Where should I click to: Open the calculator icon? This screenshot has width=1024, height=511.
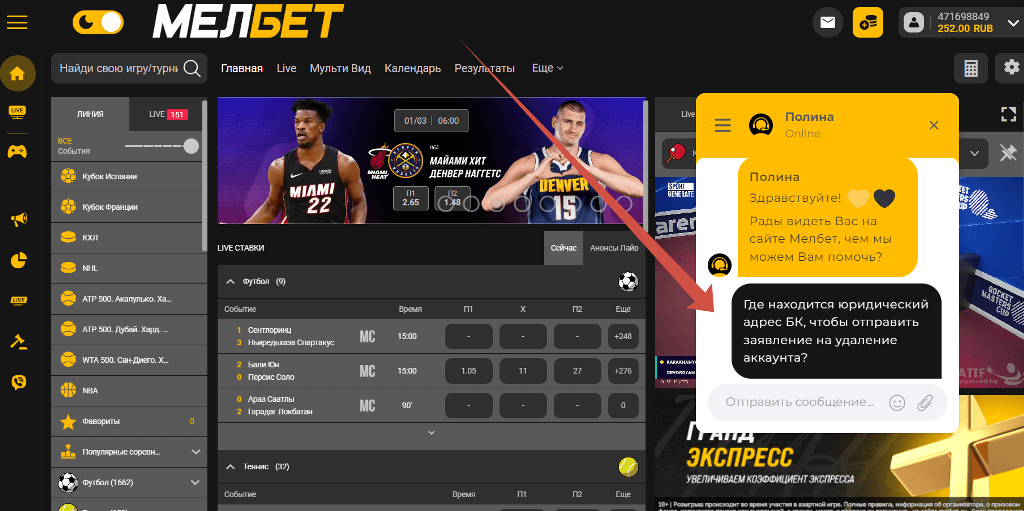[969, 69]
